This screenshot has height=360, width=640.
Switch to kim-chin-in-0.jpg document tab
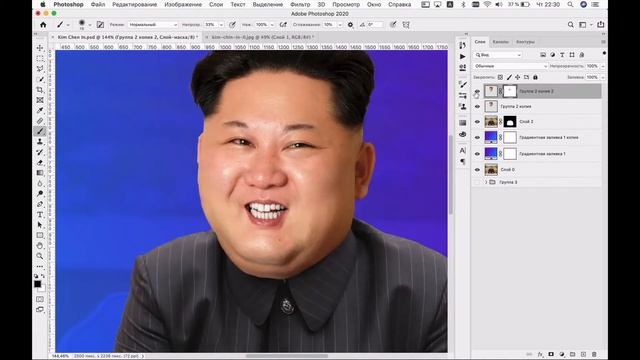(x=262, y=37)
